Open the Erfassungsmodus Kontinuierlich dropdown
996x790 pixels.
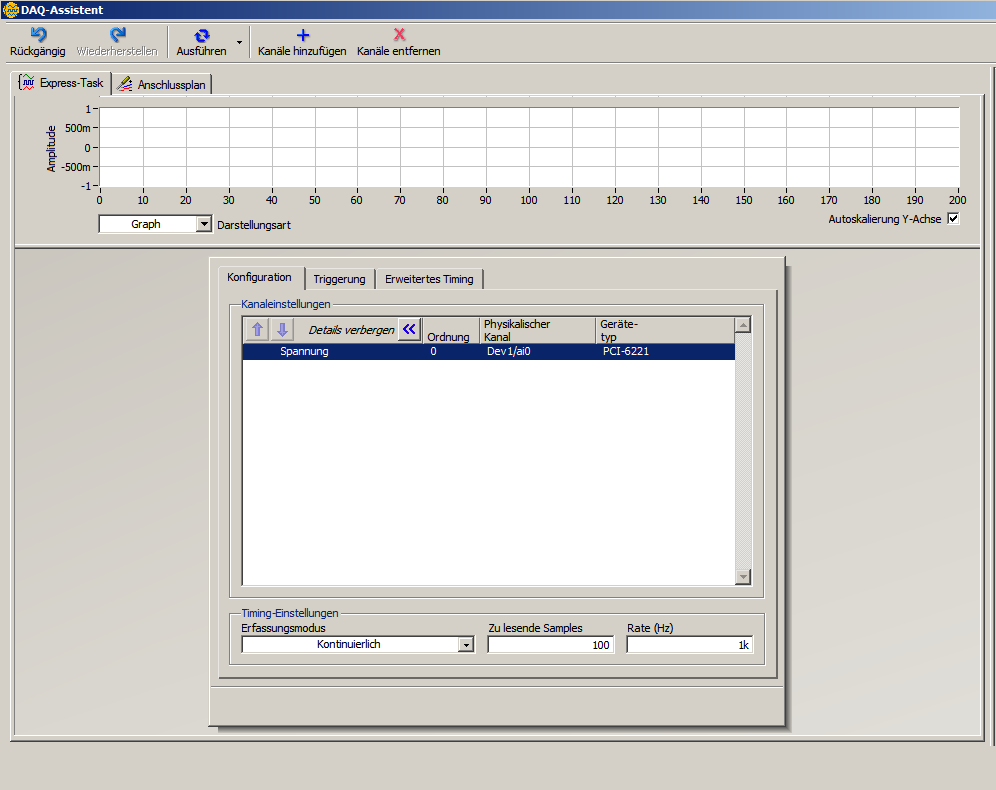tap(466, 645)
